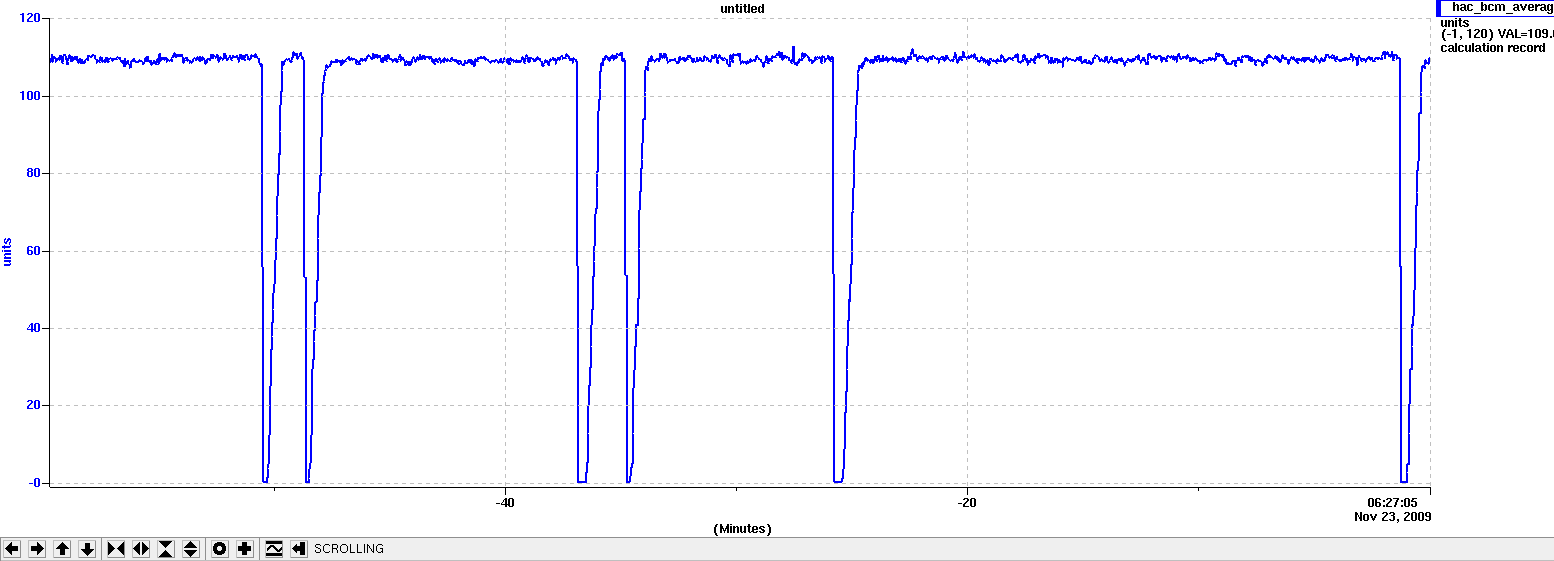Click the 'units' label in the legend panel
This screenshot has width=1554, height=561.
[1455, 22]
